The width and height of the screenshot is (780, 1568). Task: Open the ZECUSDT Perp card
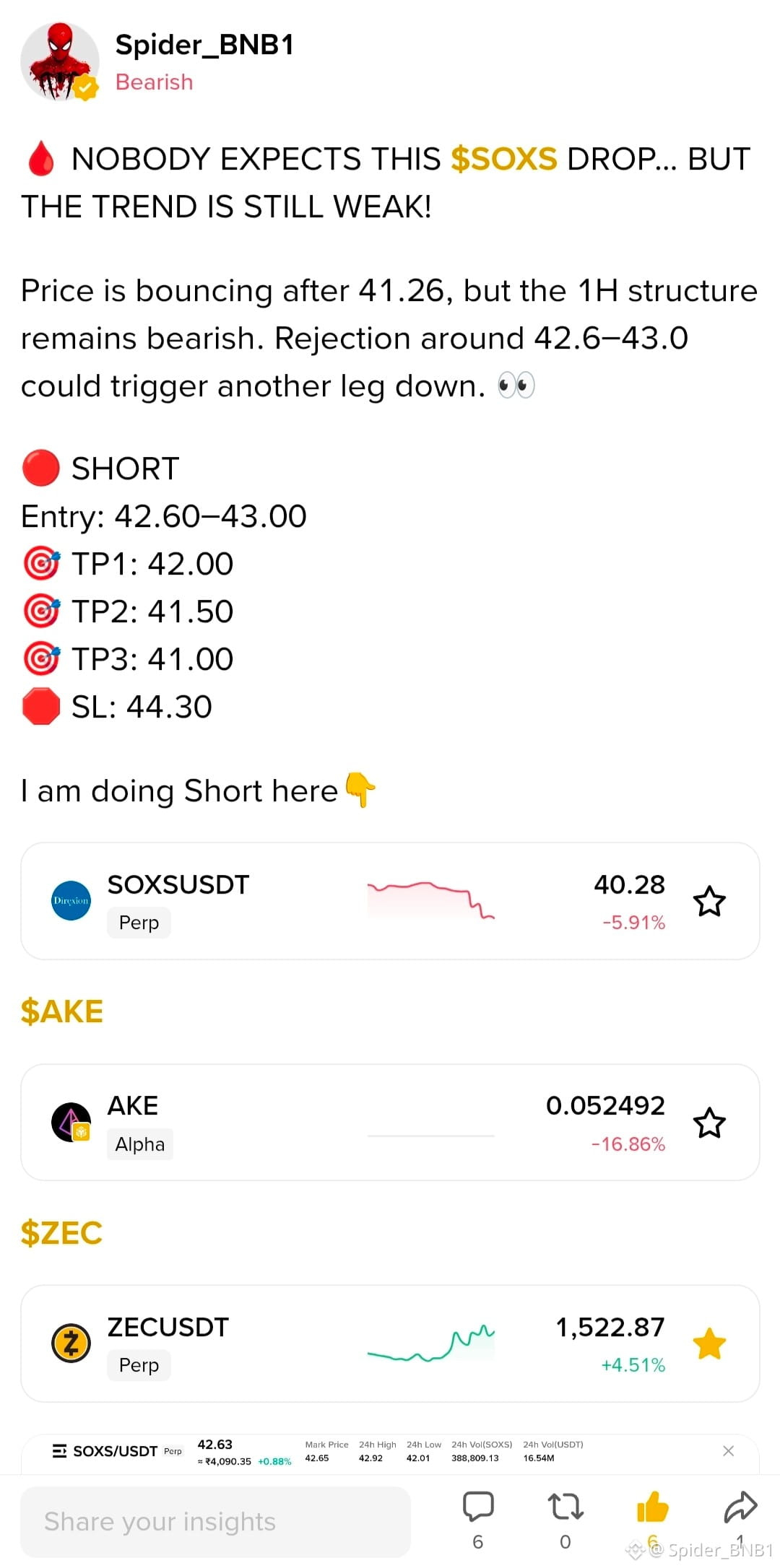click(390, 1343)
